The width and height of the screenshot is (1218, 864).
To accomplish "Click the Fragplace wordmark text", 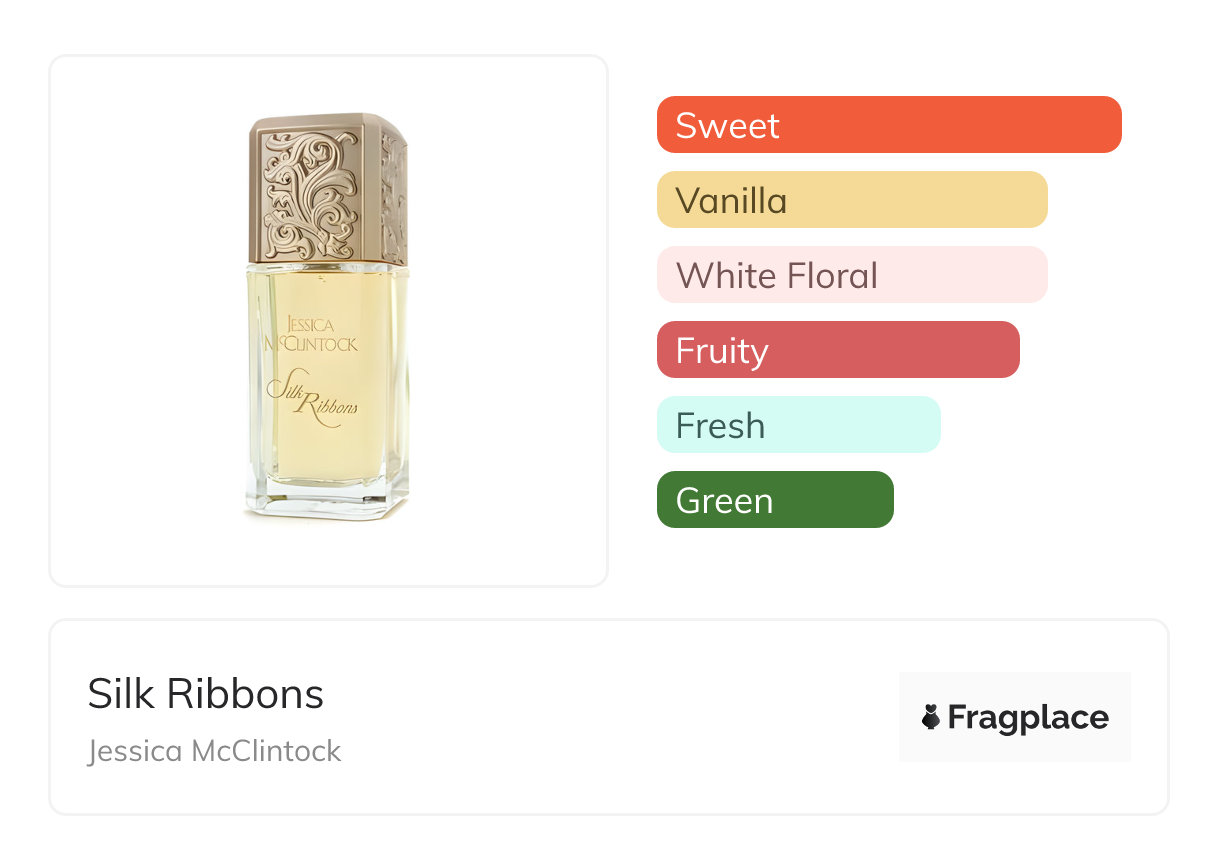I will pos(1028,717).
